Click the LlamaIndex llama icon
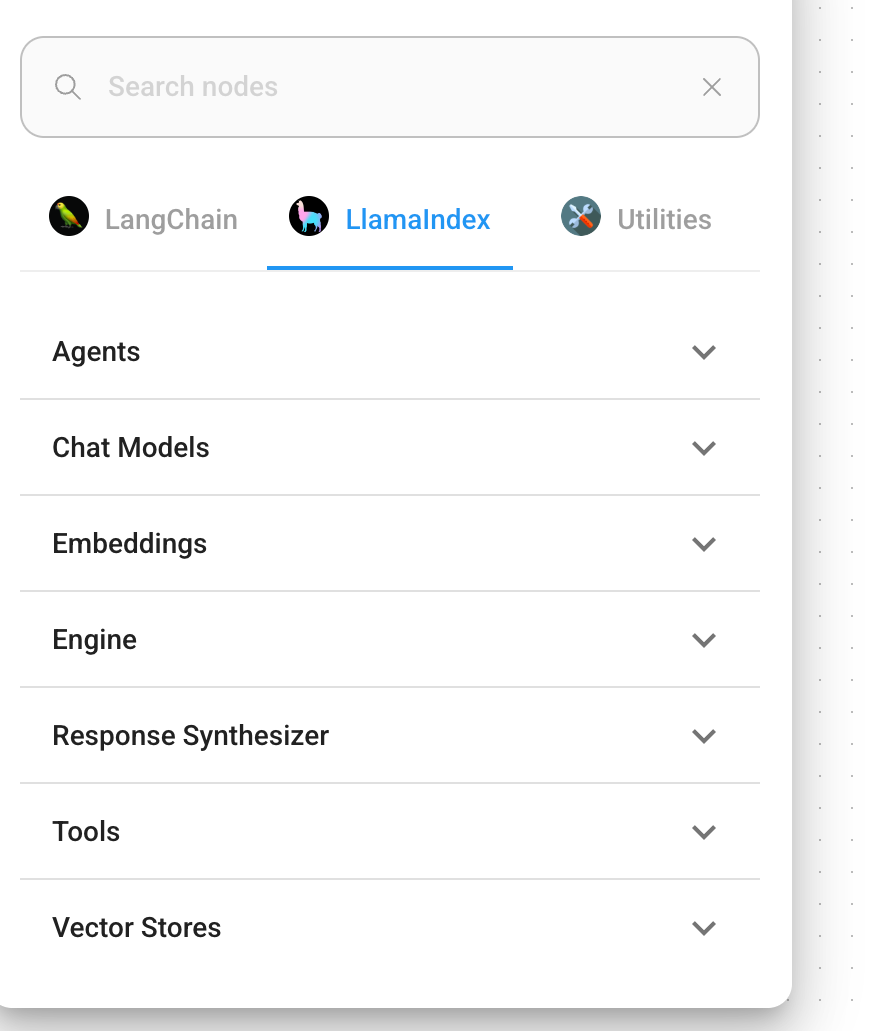 pyautogui.click(x=309, y=216)
